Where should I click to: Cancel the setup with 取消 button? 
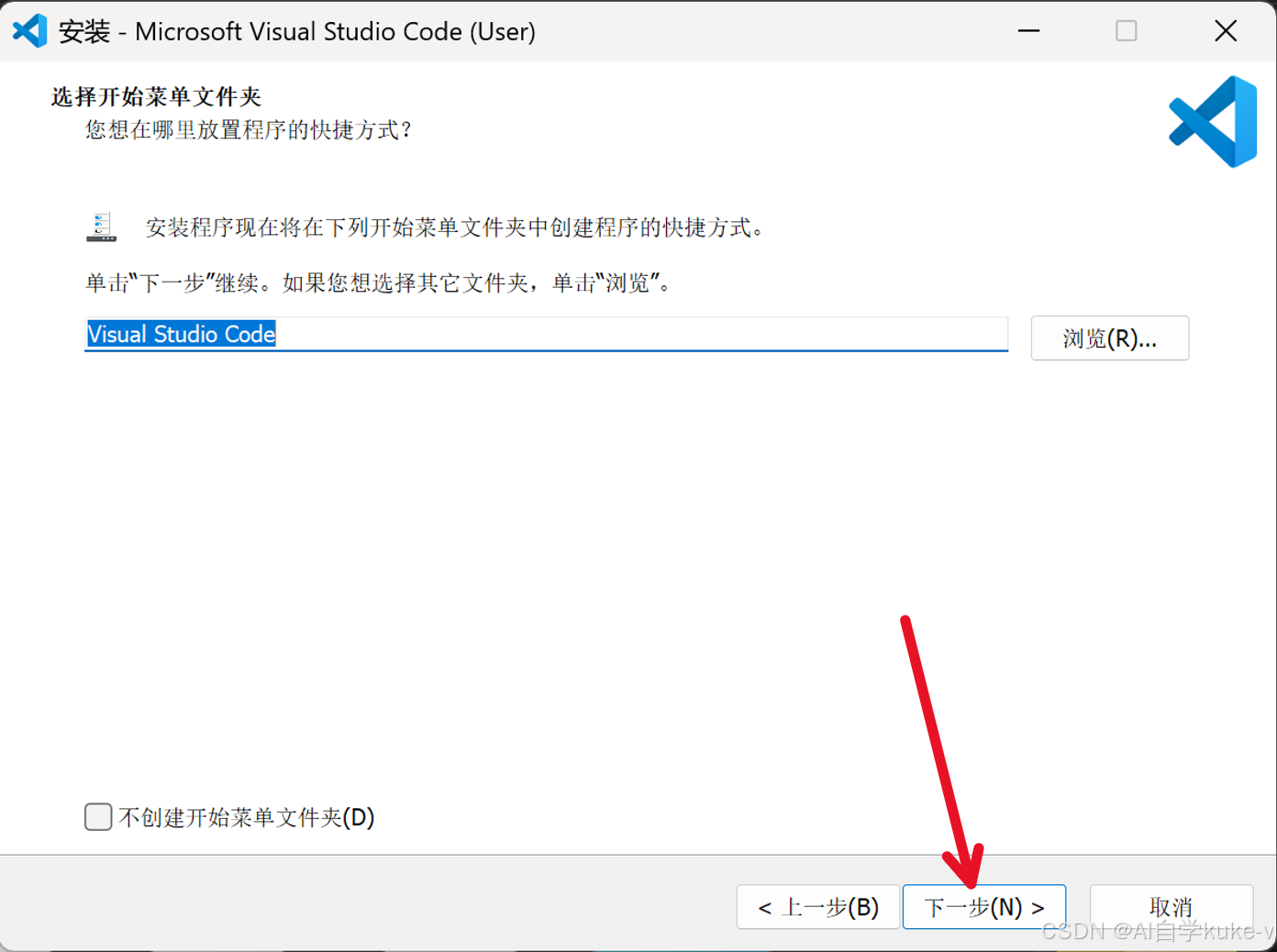pos(1172,907)
